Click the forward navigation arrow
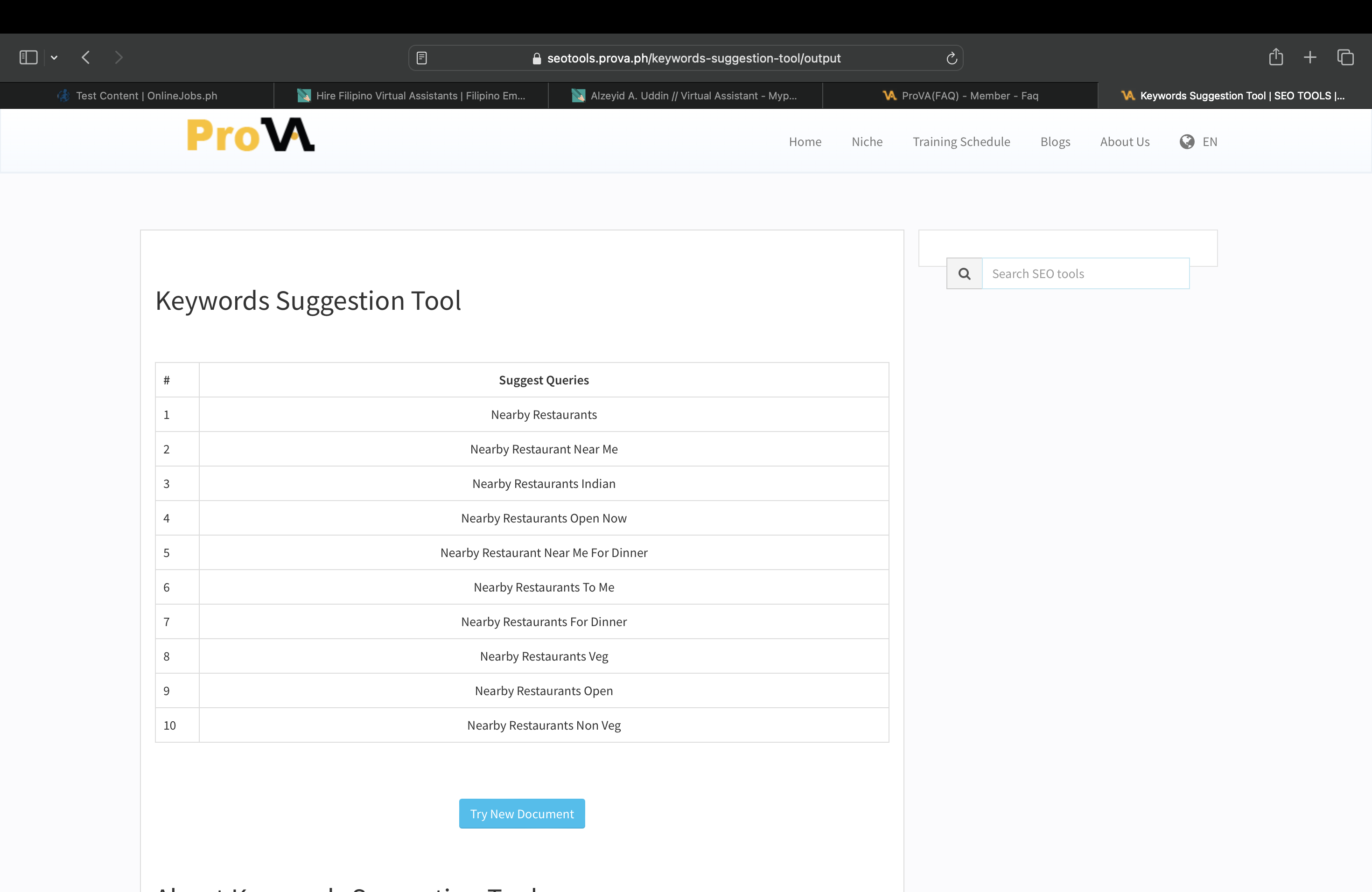The image size is (1372, 892). 119,58
